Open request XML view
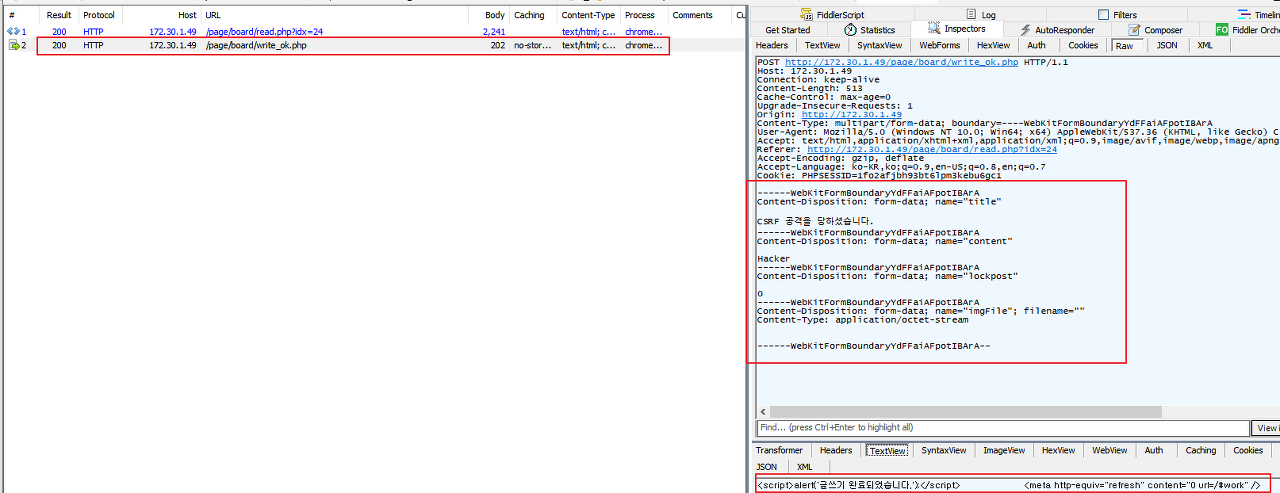The image size is (1280, 493). coord(1206,45)
